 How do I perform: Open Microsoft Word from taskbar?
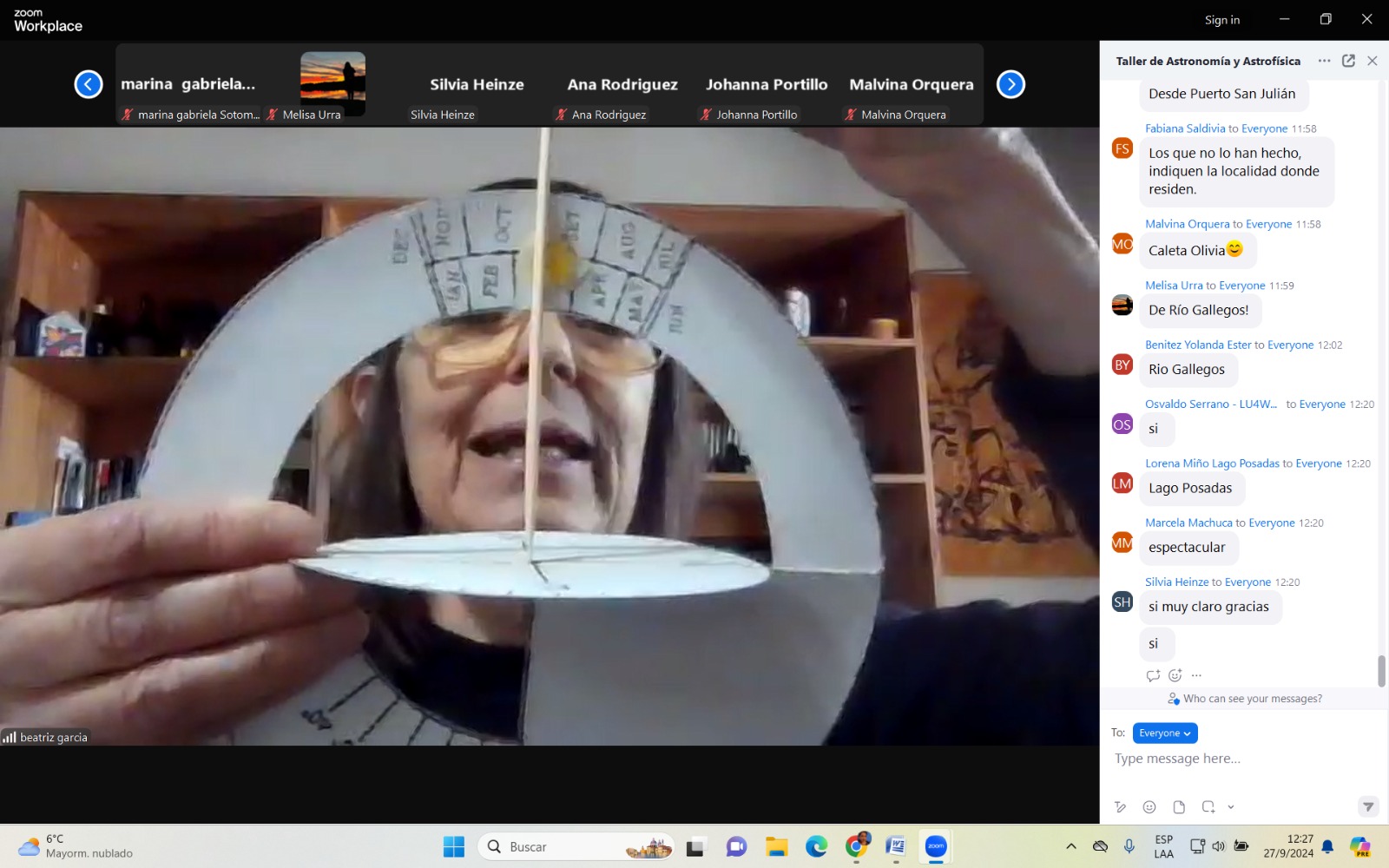point(896,847)
